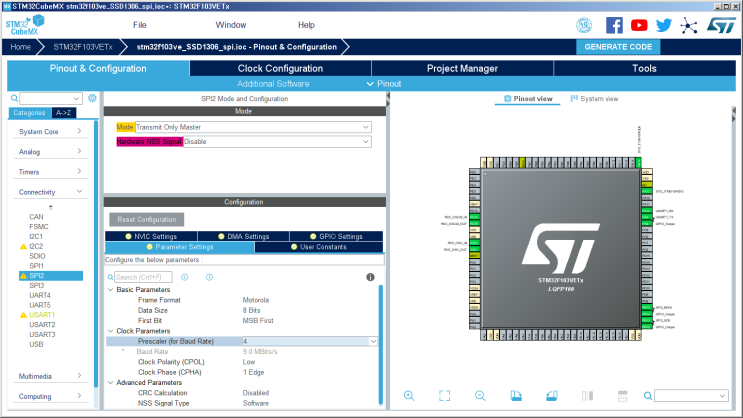This screenshot has width=743, height=418.
Task: Select USART2 in the connectivity list
Action: click(42, 325)
